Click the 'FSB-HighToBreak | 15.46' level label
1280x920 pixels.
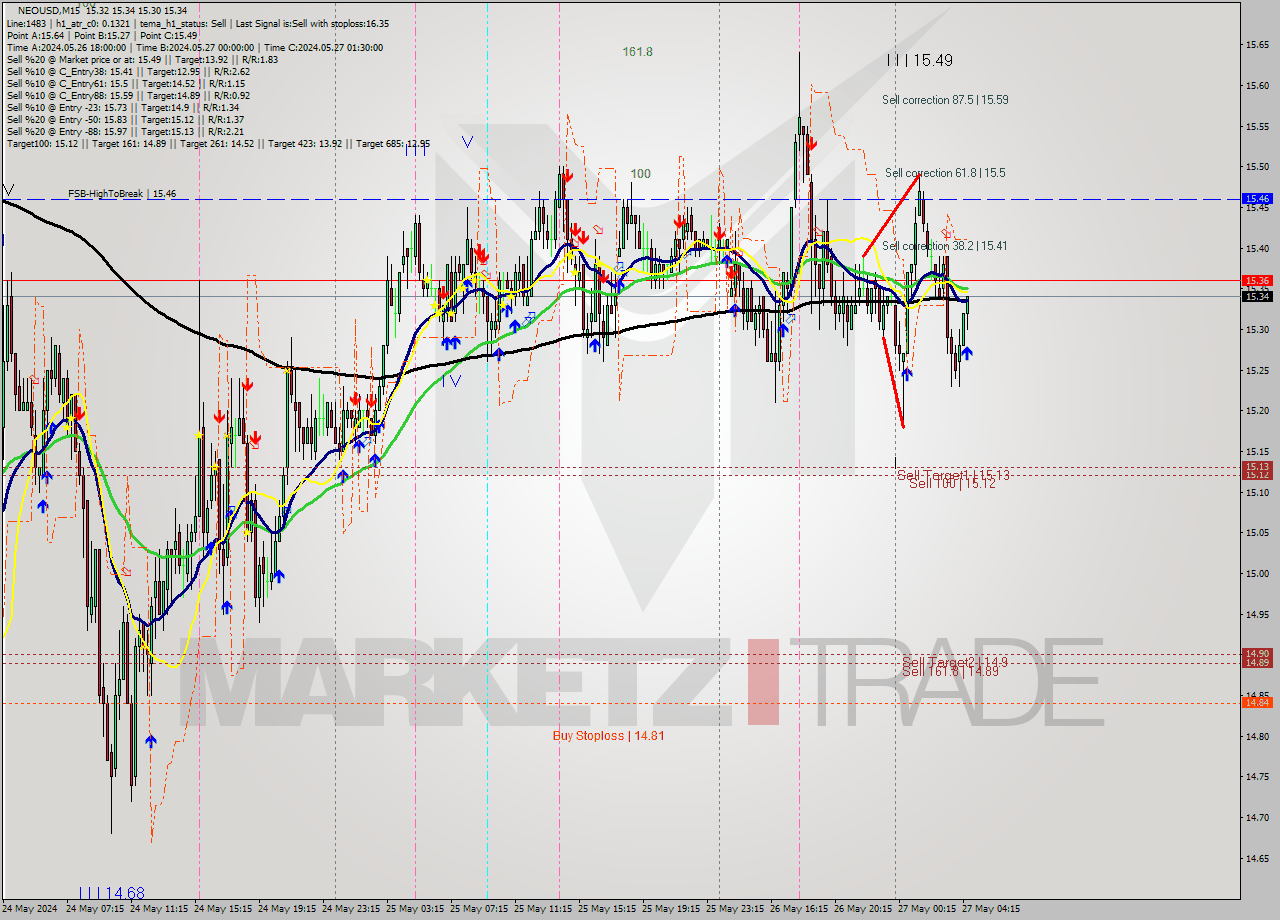pos(122,193)
